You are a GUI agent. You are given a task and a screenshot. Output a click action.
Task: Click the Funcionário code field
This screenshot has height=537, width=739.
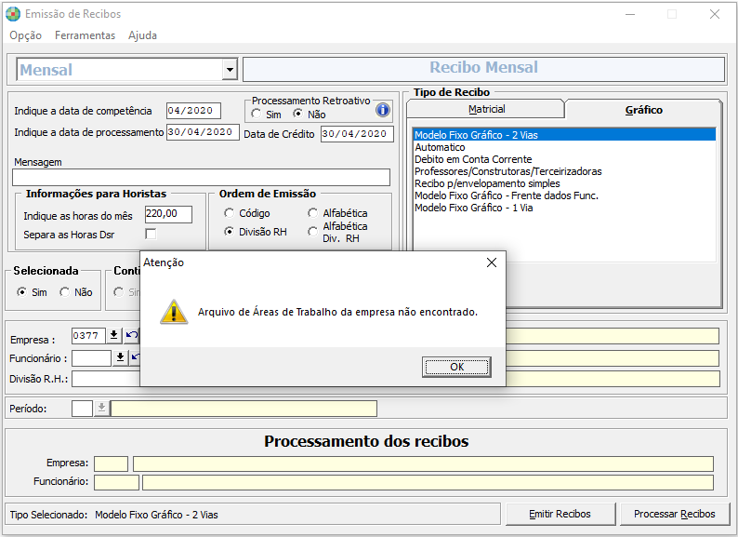pos(91,358)
